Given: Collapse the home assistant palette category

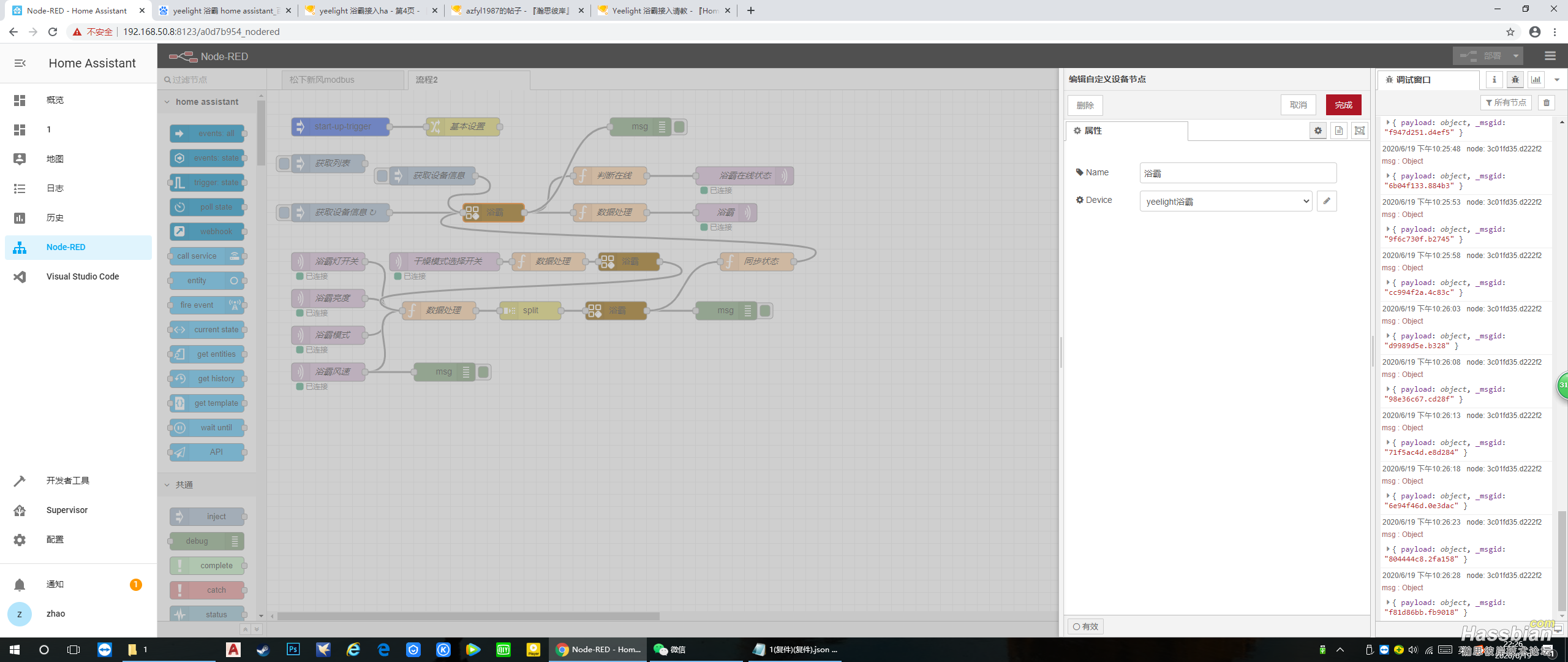Looking at the screenshot, I should (x=207, y=102).
